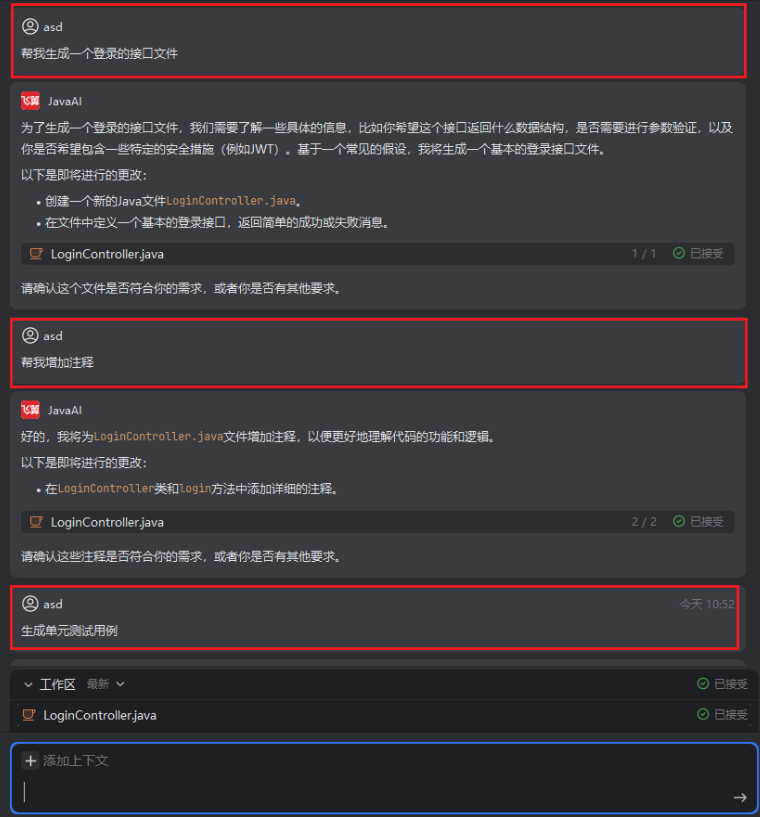Screen dimensions: 760x817
Task: Select the 帮我增加注释 user message
Action: coord(379,353)
